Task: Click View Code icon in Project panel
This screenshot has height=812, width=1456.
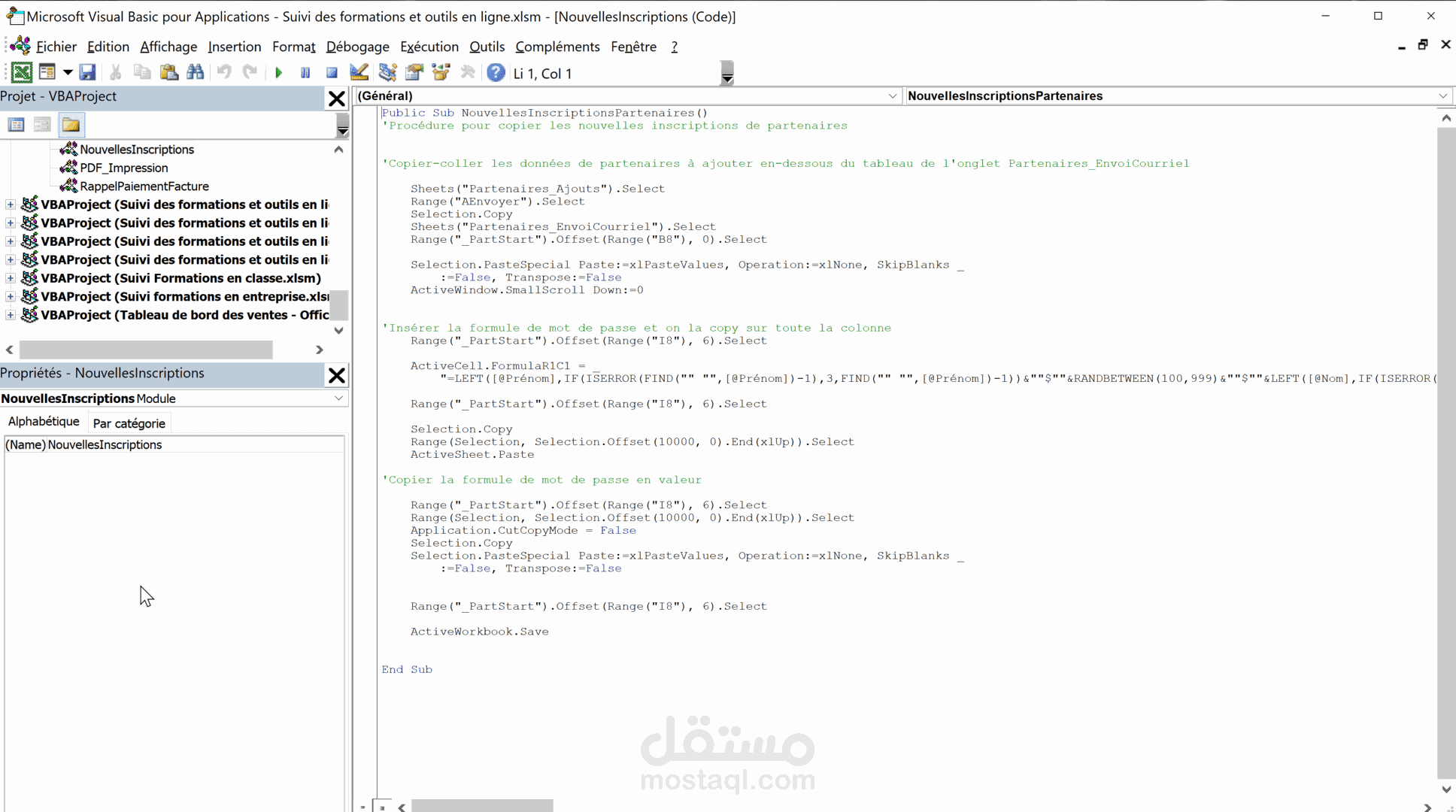Action: 17,125
